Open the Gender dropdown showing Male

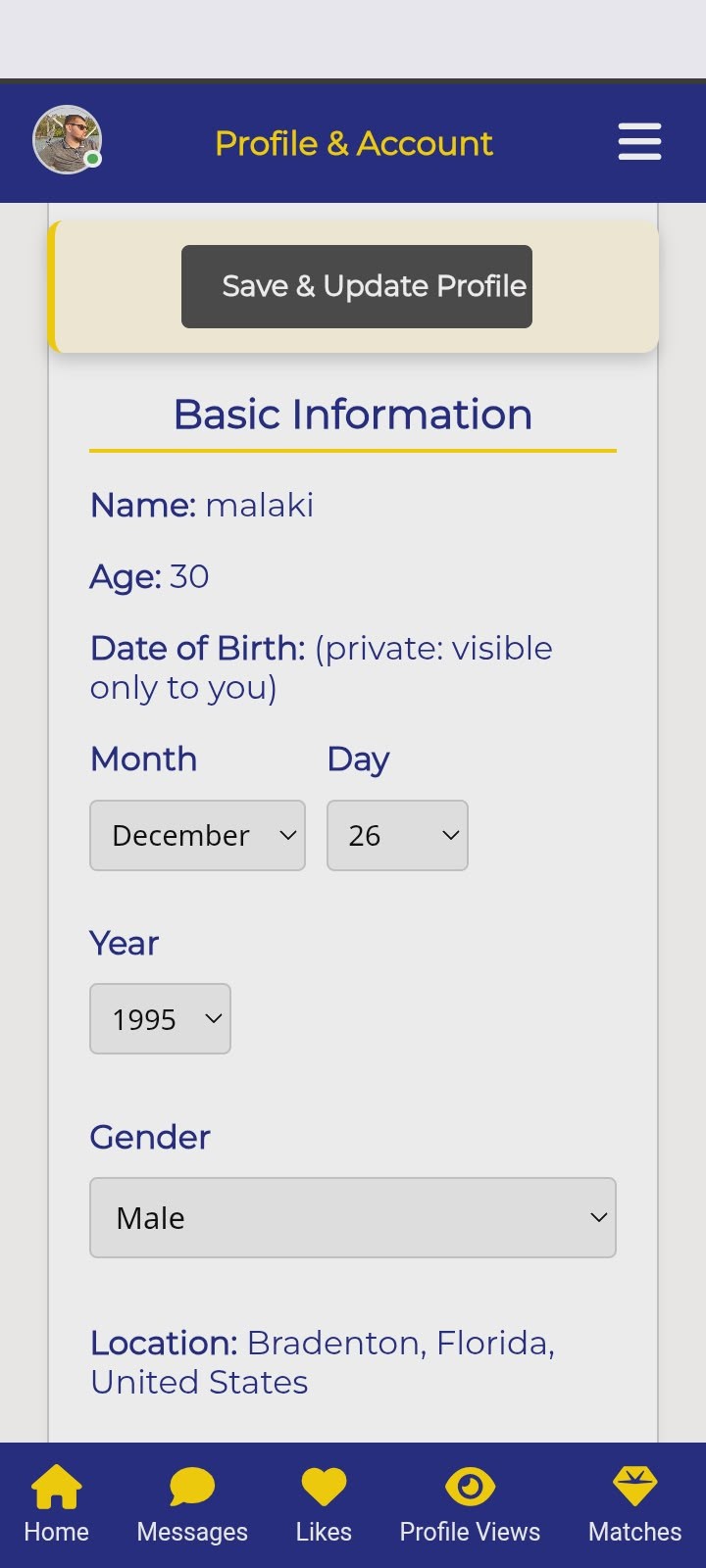pyautogui.click(x=353, y=1218)
